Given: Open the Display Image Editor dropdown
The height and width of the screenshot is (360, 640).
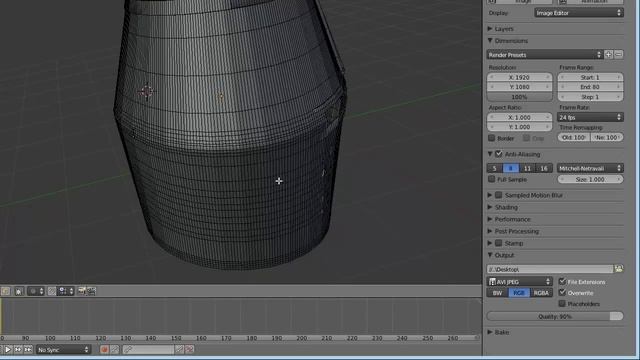Looking at the screenshot, I should tap(579, 13).
